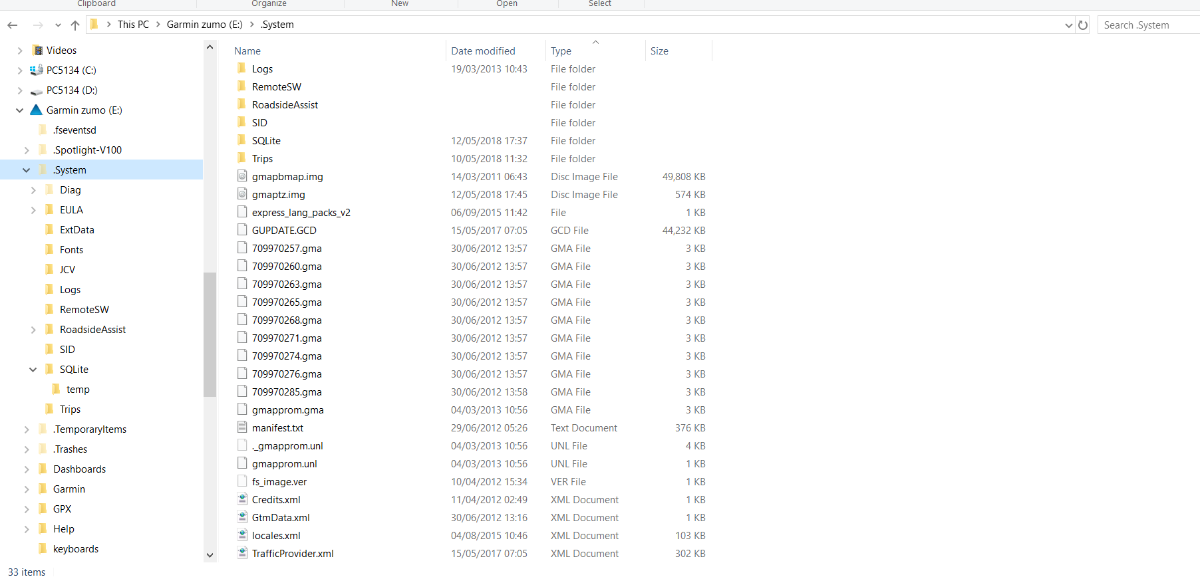This screenshot has width=1200, height=577.
Task: Select the 709970285.gma file name
Action: click(x=287, y=392)
